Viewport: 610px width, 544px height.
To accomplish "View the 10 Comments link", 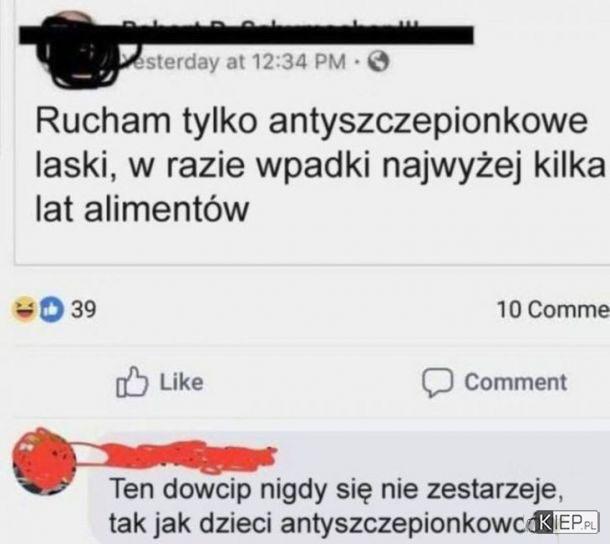I will pyautogui.click(x=553, y=309).
